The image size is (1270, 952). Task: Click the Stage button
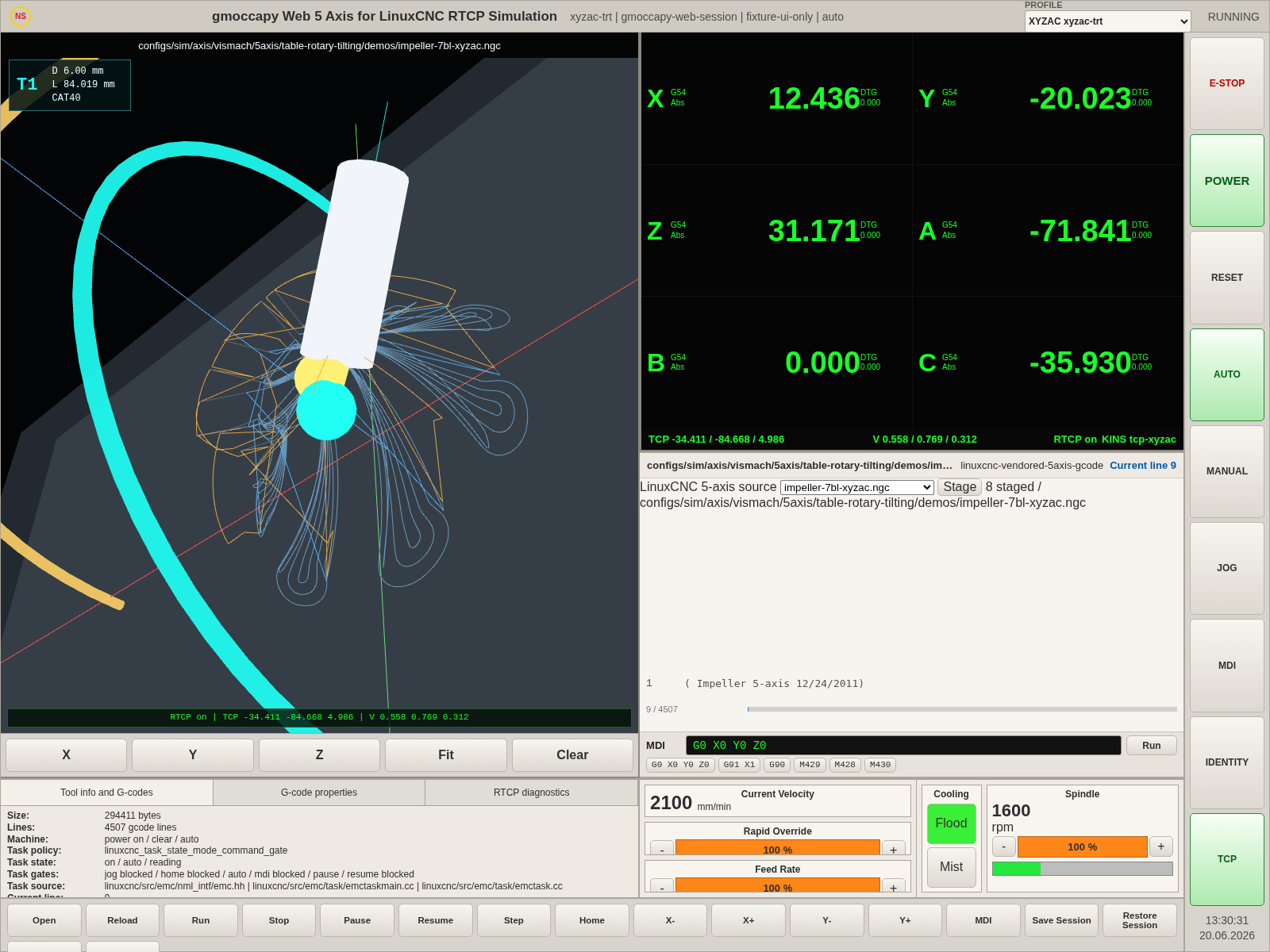960,487
